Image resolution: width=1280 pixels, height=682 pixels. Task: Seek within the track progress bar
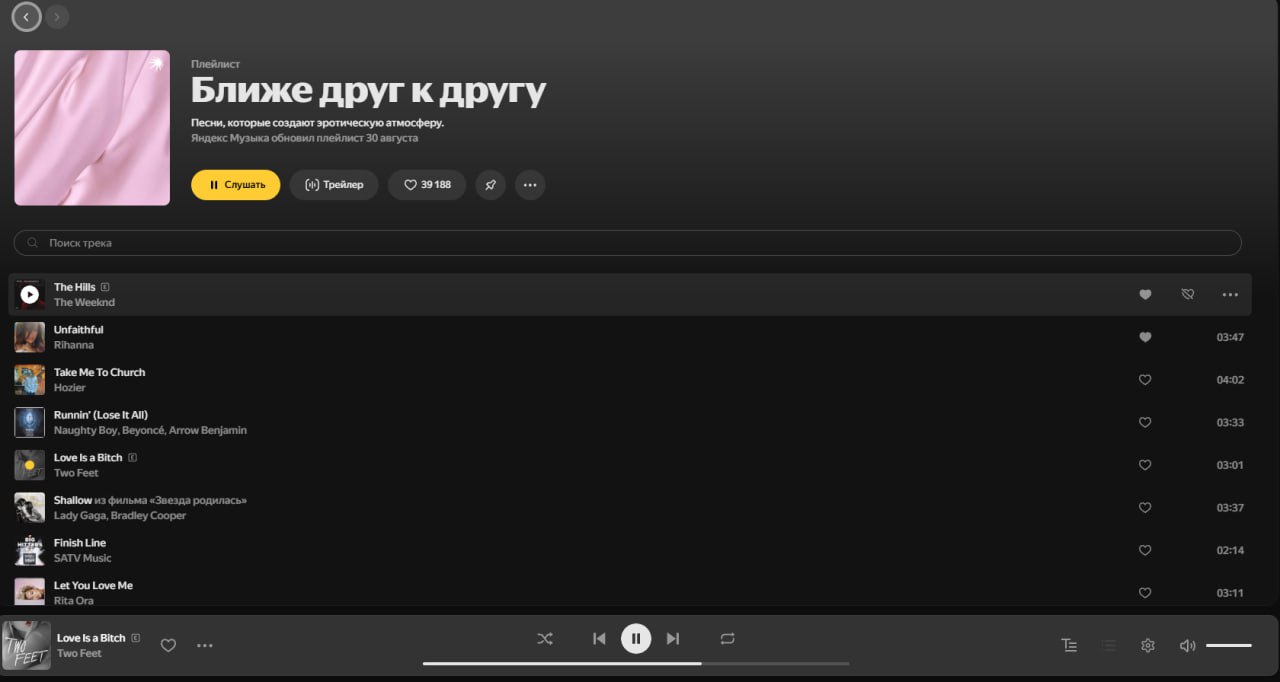click(636, 663)
